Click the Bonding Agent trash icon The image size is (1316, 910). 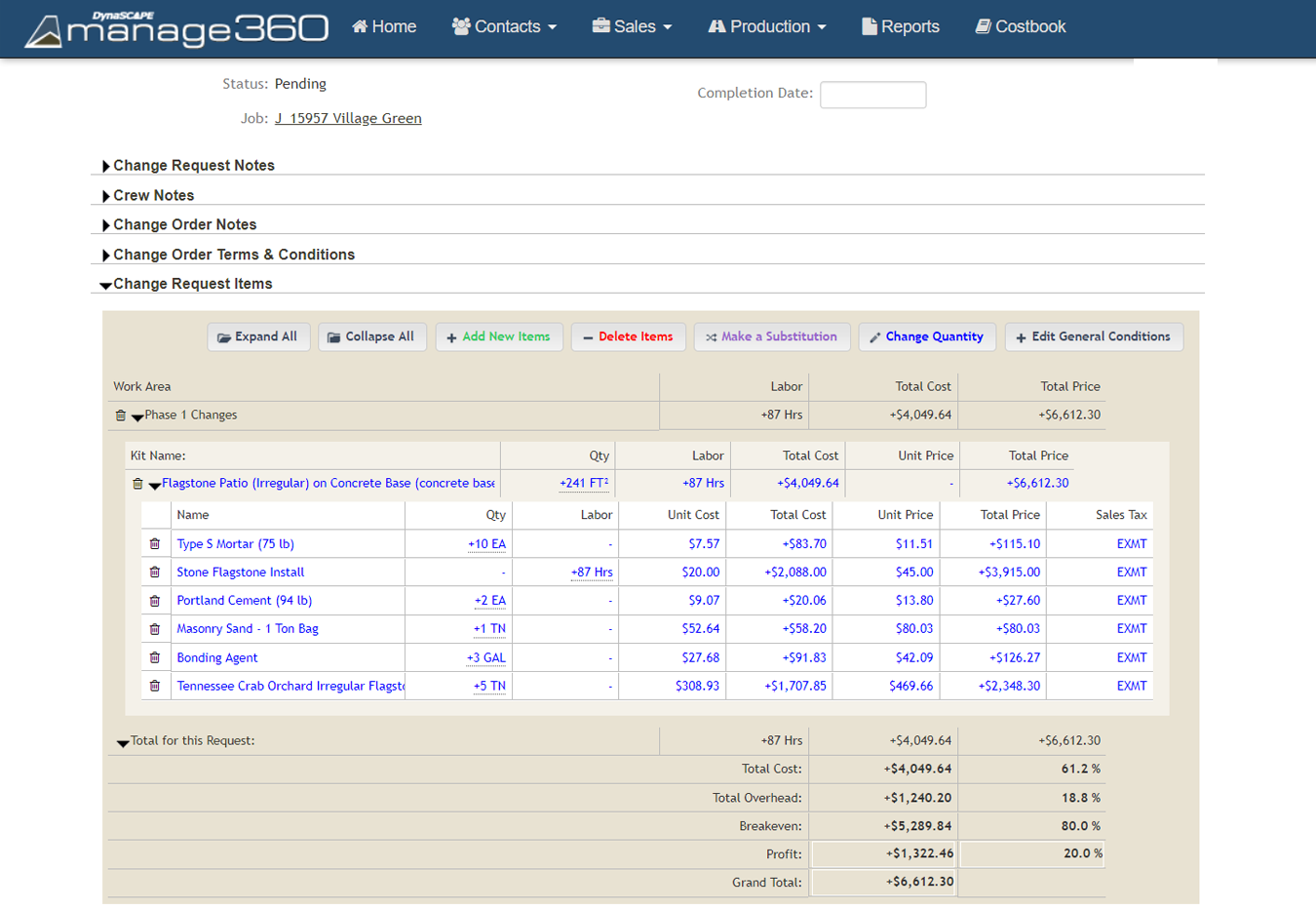pyautogui.click(x=154, y=657)
